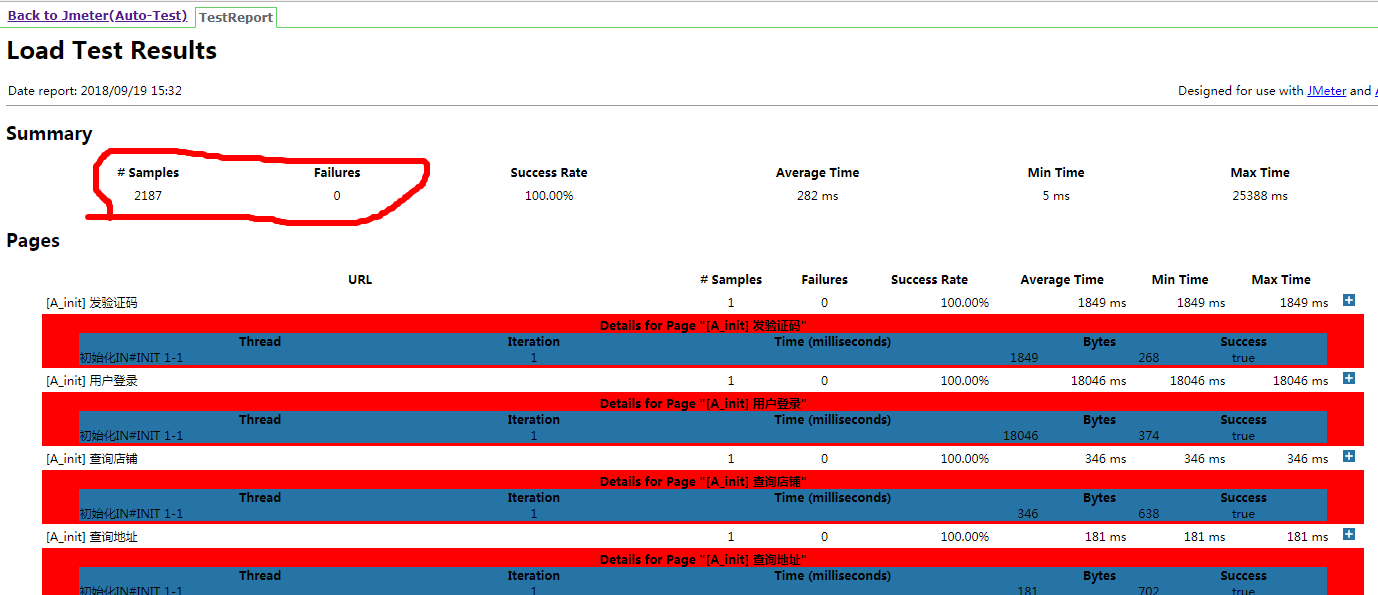This screenshot has height=595, width=1378.
Task: Click the Pages section heading
Action: tap(33, 241)
